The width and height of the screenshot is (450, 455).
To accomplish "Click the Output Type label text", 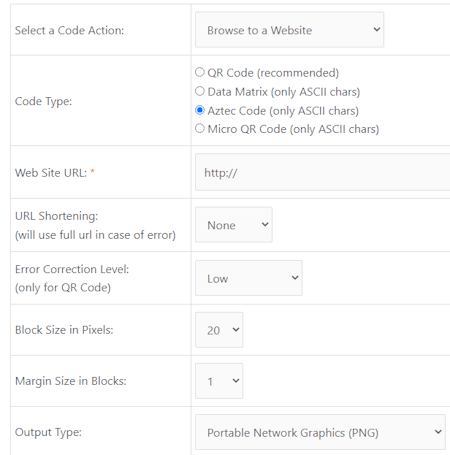I will coord(48,432).
